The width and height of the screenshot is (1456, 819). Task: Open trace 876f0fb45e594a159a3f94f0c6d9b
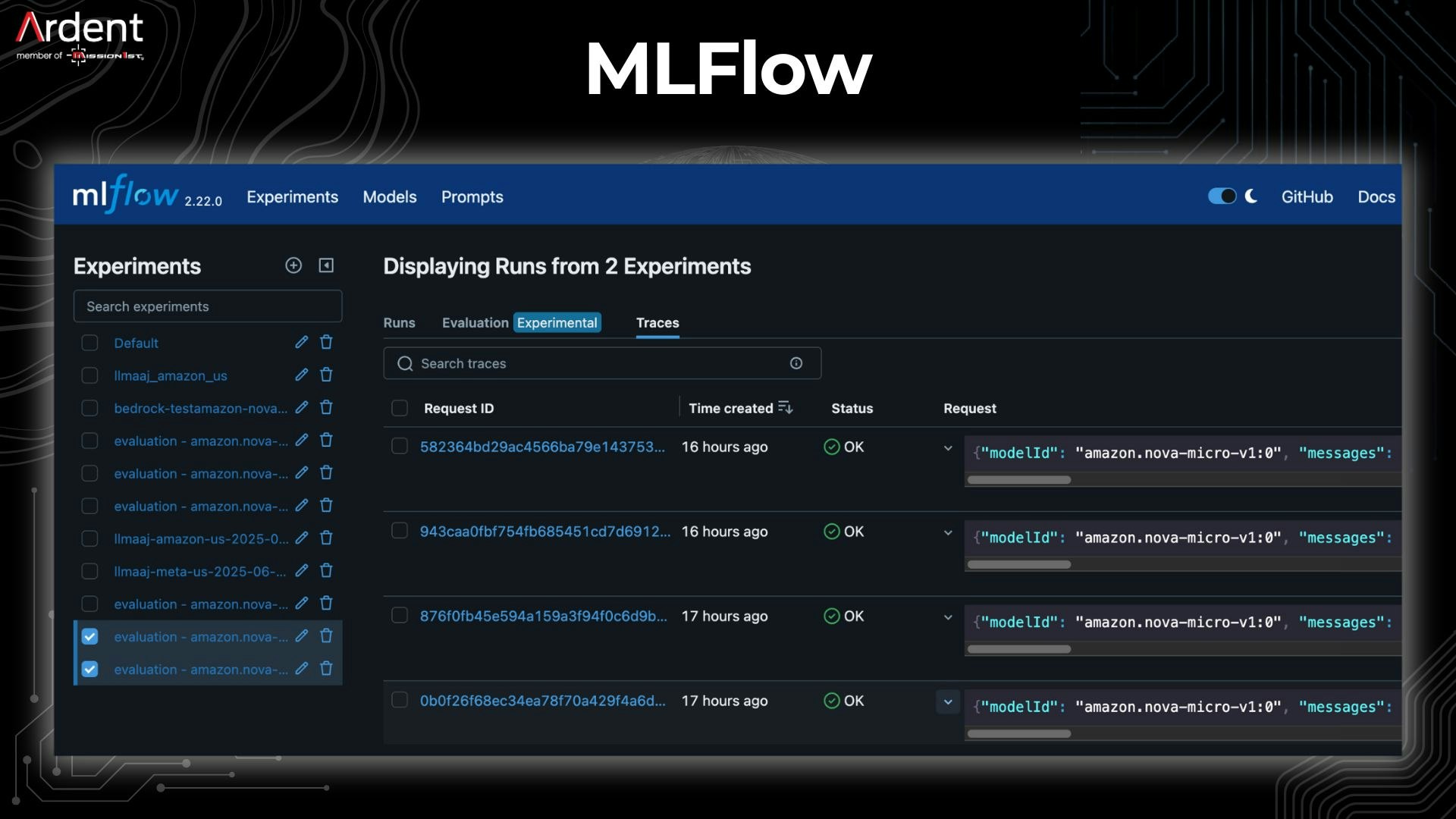(x=544, y=616)
